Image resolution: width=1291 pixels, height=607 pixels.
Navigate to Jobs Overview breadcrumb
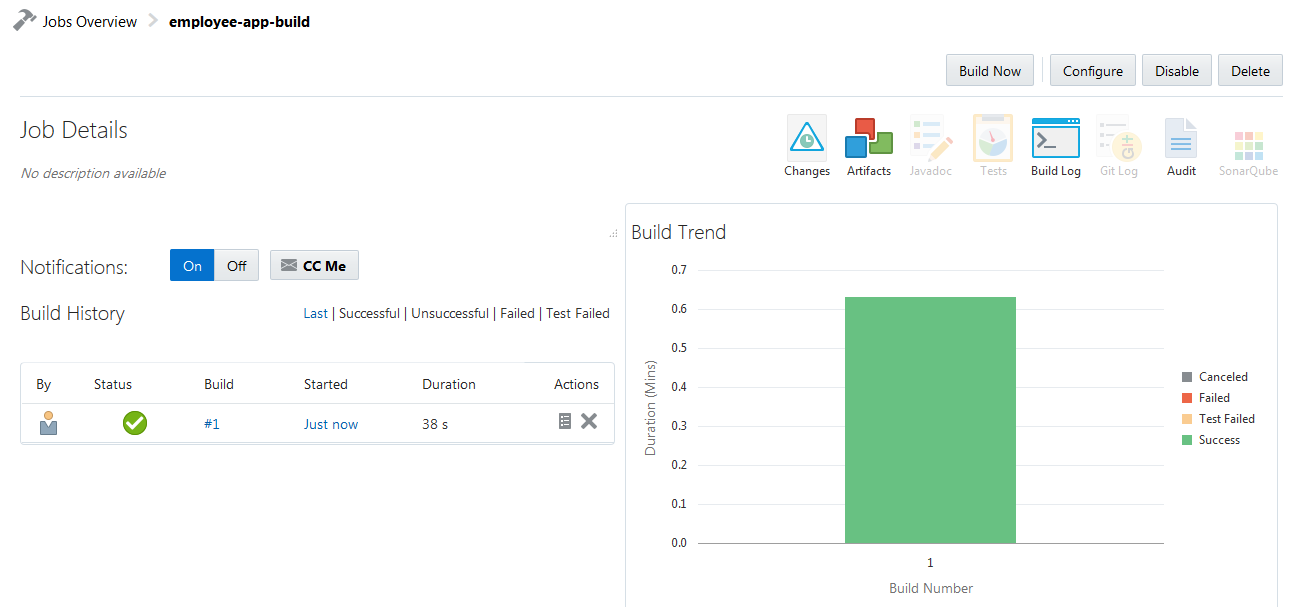[88, 21]
